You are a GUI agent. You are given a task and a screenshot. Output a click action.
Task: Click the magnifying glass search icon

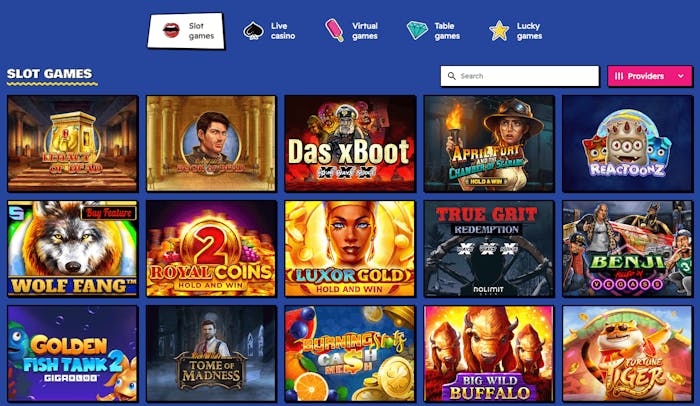(x=452, y=76)
